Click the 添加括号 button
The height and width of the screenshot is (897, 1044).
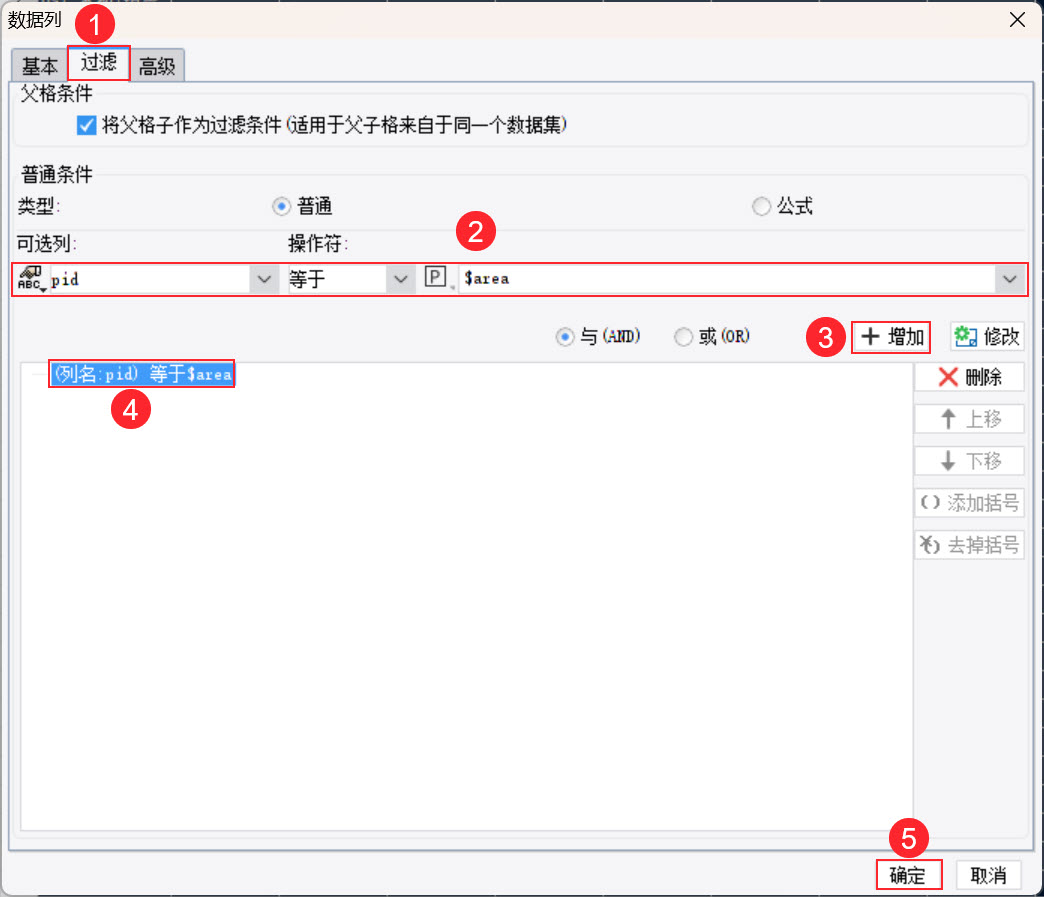[969, 503]
